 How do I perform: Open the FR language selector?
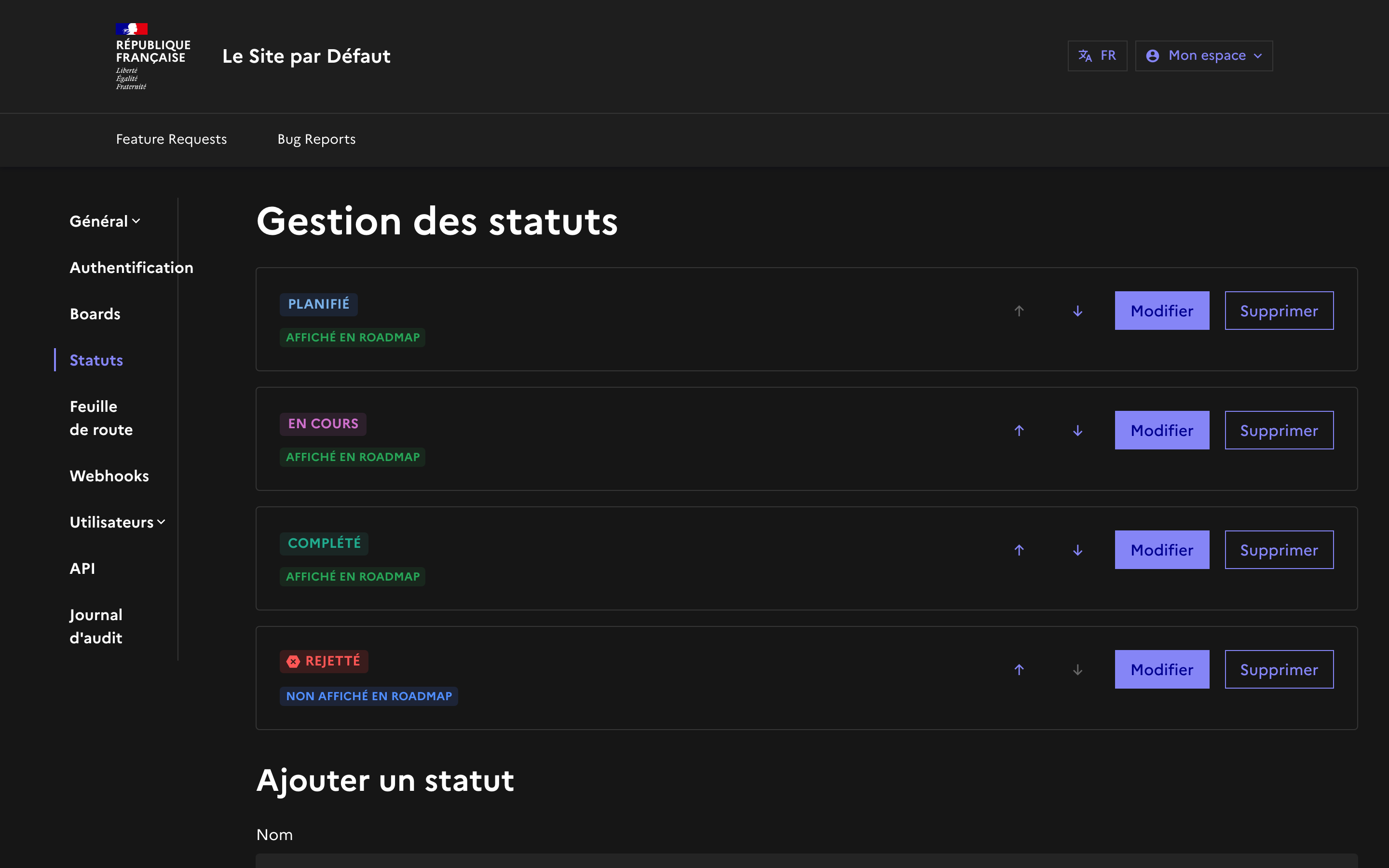(x=1097, y=55)
